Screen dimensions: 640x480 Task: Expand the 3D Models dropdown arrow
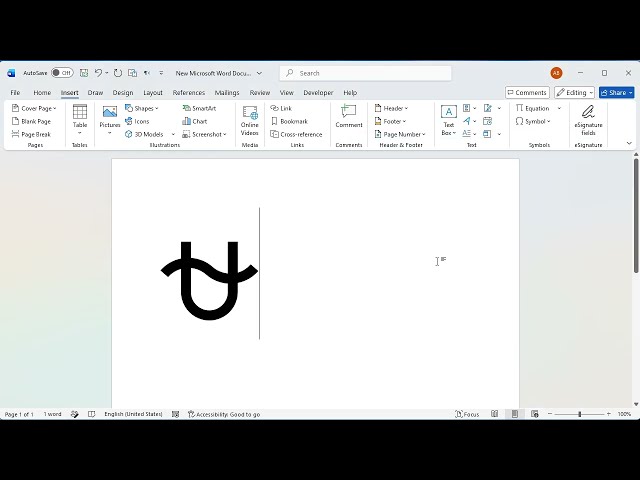pos(173,134)
